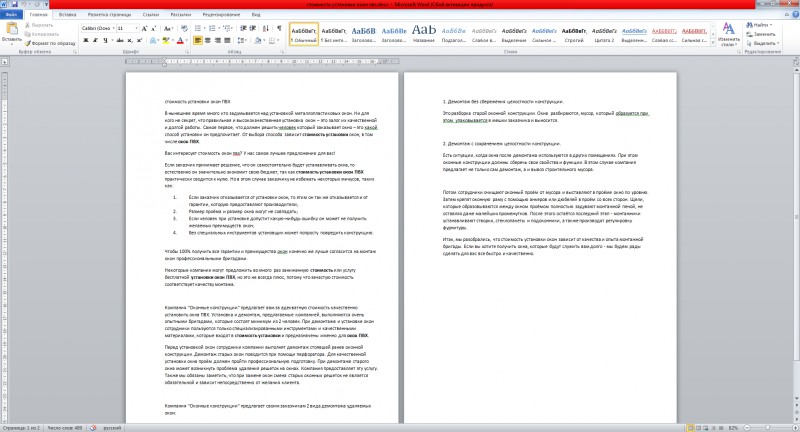
Task: Click the zoom out minus button
Action: pos(746,428)
